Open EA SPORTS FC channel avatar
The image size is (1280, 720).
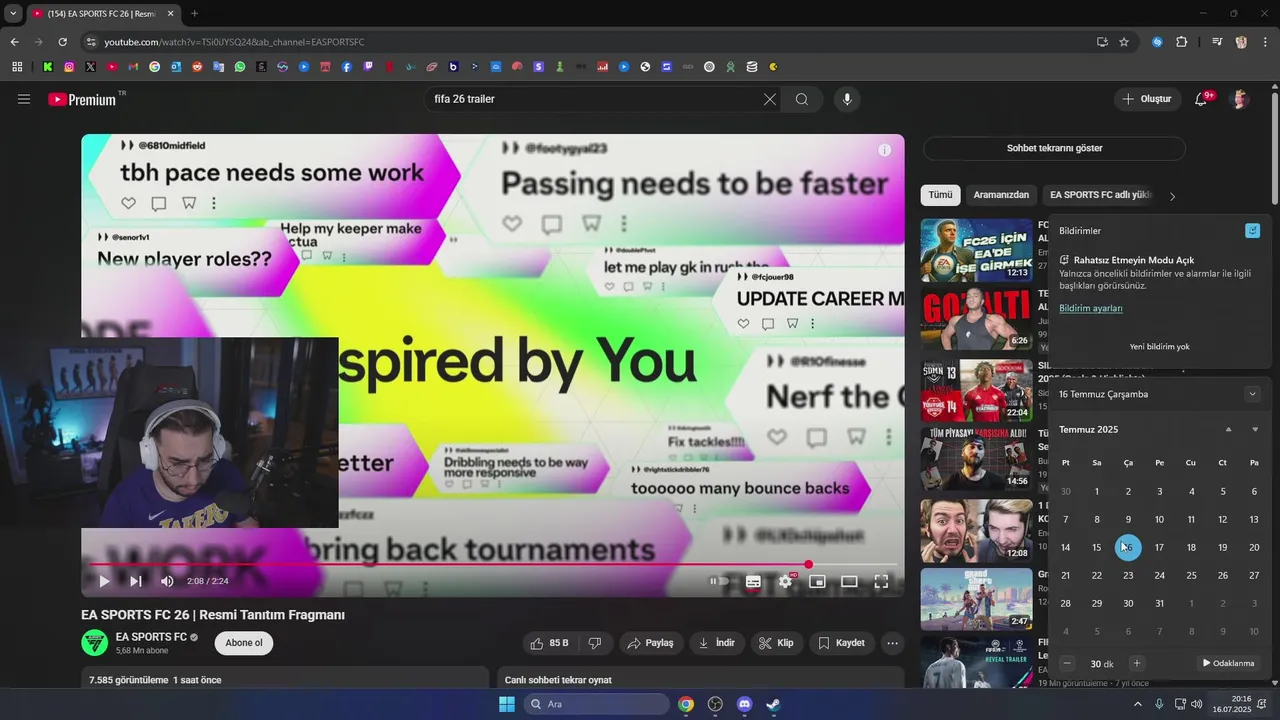point(94,643)
